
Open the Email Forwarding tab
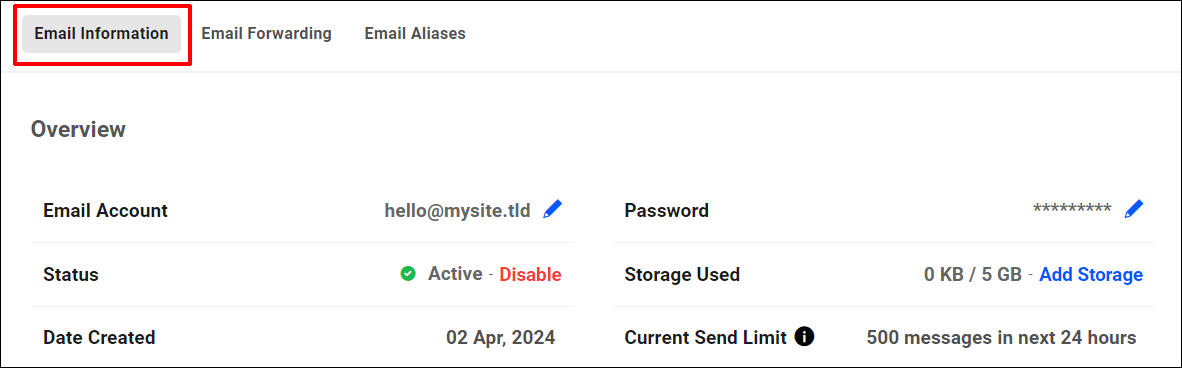pyautogui.click(x=266, y=34)
